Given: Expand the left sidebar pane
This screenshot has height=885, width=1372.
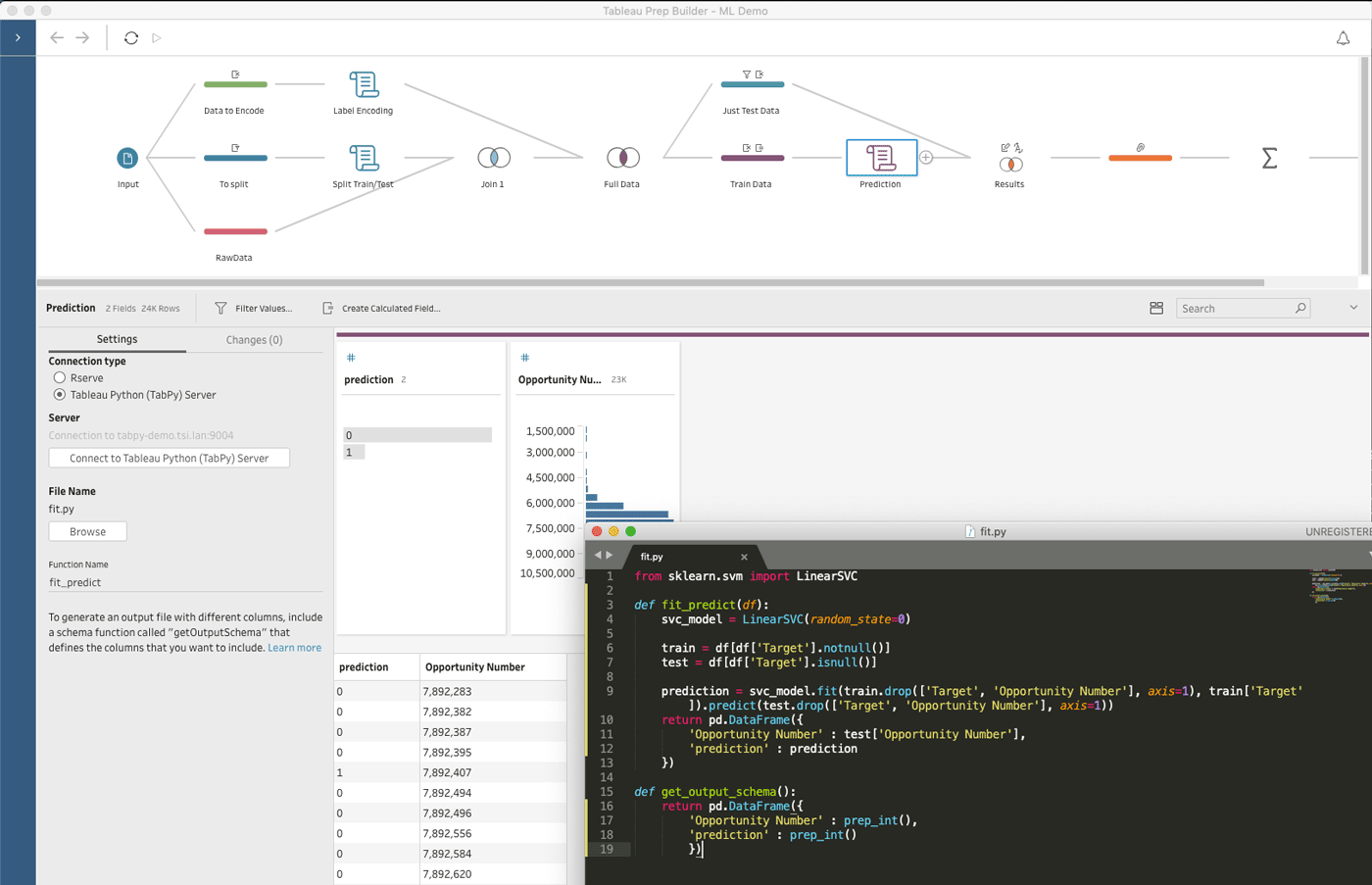Looking at the screenshot, I should pos(18,38).
